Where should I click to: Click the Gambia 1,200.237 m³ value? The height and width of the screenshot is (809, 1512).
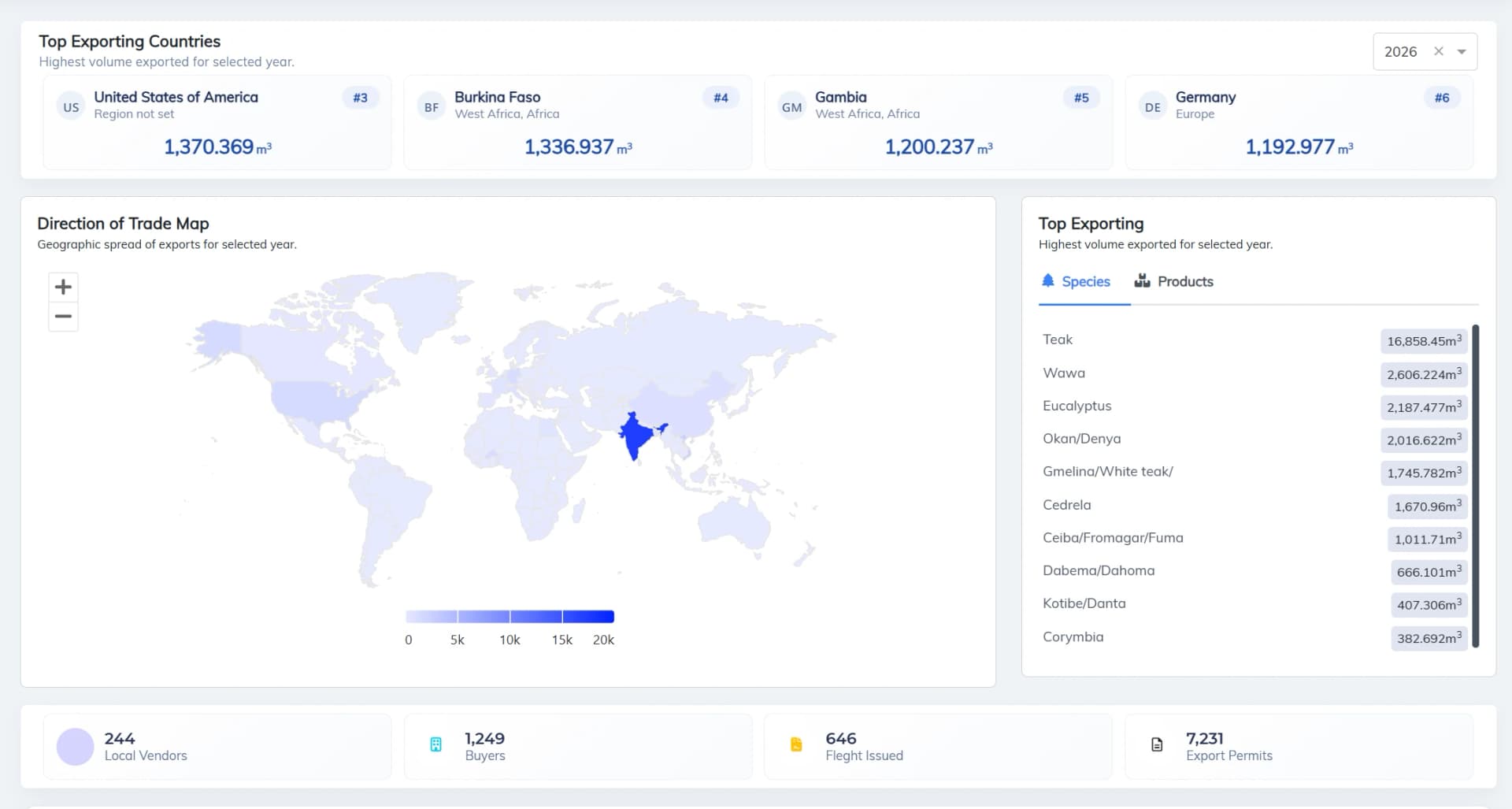(x=939, y=147)
